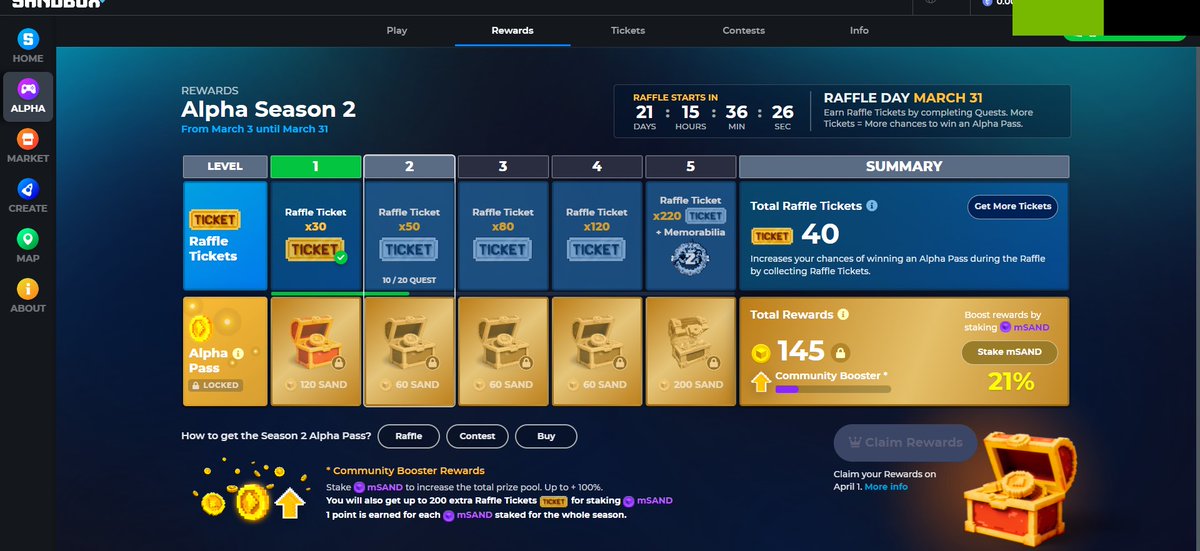
Task: Open the CREATE sidebar icon
Action: (28, 189)
